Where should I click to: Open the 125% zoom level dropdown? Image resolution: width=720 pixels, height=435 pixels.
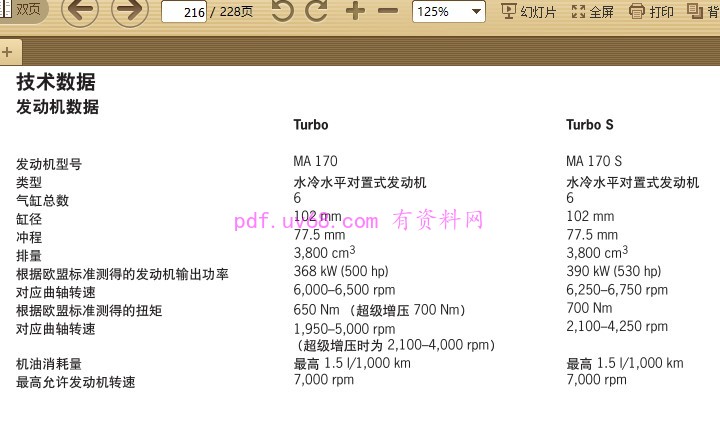[x=449, y=12]
